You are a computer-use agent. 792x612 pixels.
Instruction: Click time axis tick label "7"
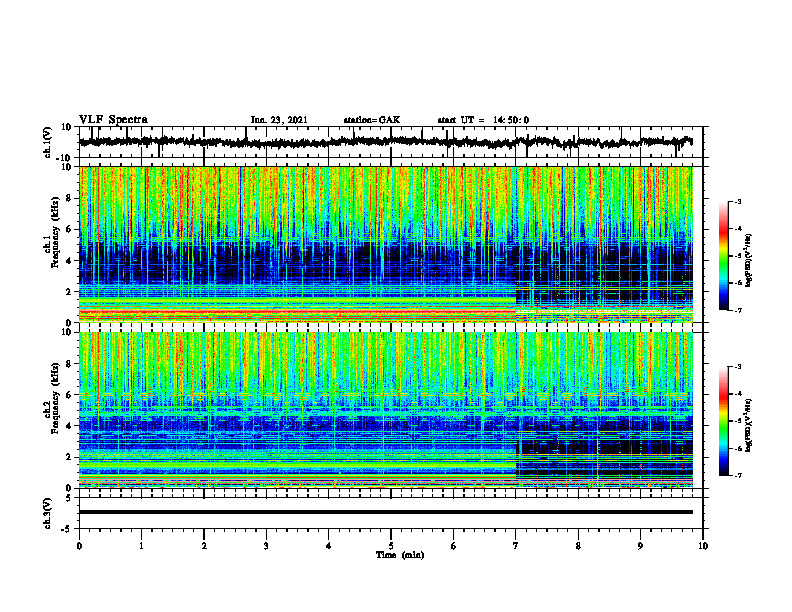click(x=516, y=546)
